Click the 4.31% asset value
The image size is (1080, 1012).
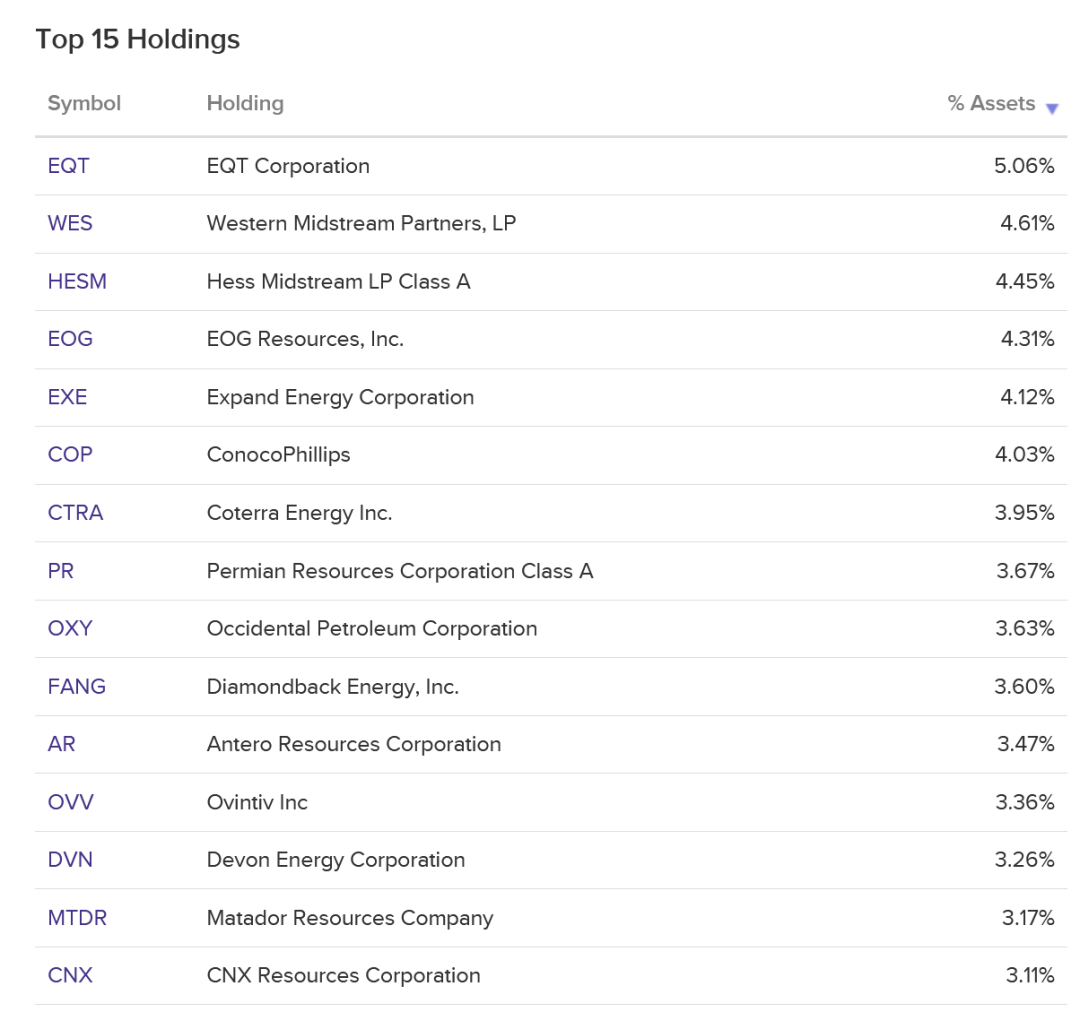pos(1028,339)
